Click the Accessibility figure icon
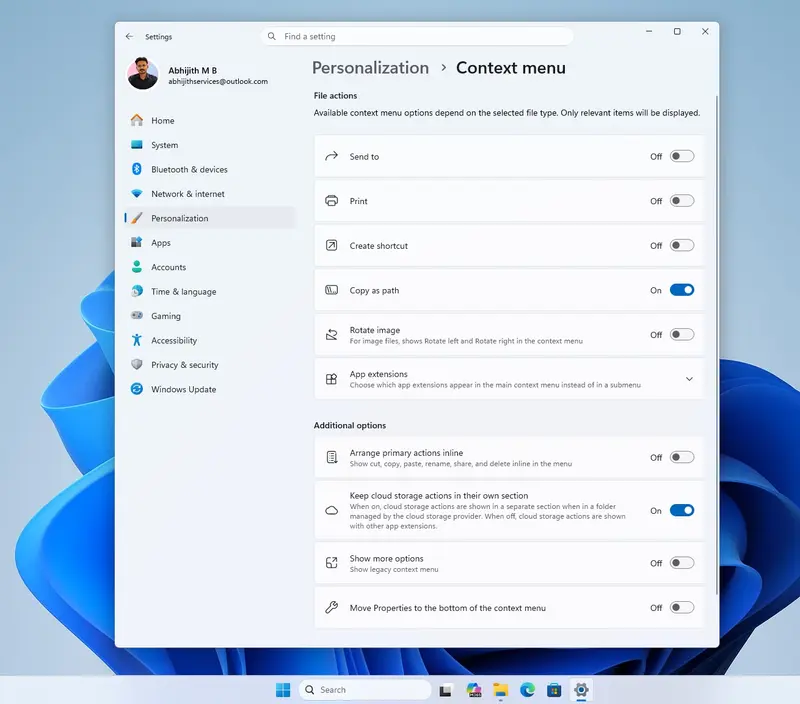The height and width of the screenshot is (704, 800). [x=137, y=340]
